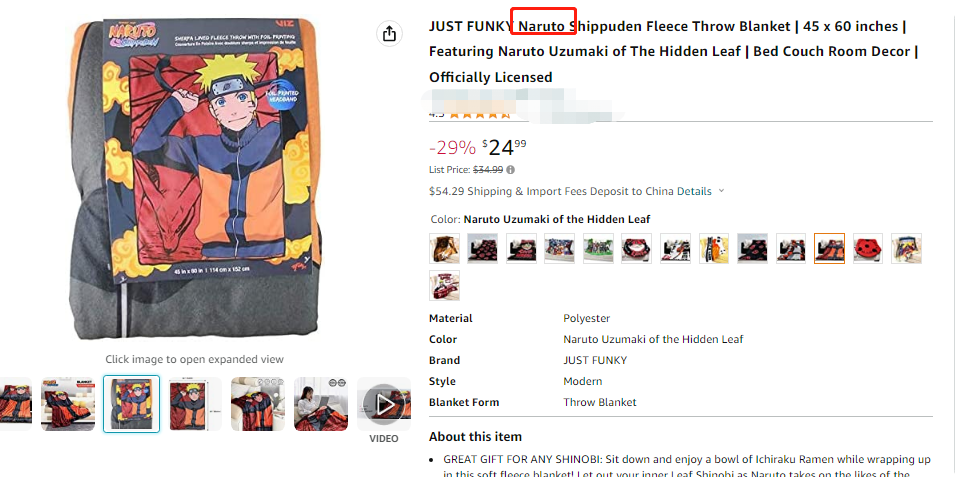
Task: Select the first color swatch option
Action: tap(444, 248)
